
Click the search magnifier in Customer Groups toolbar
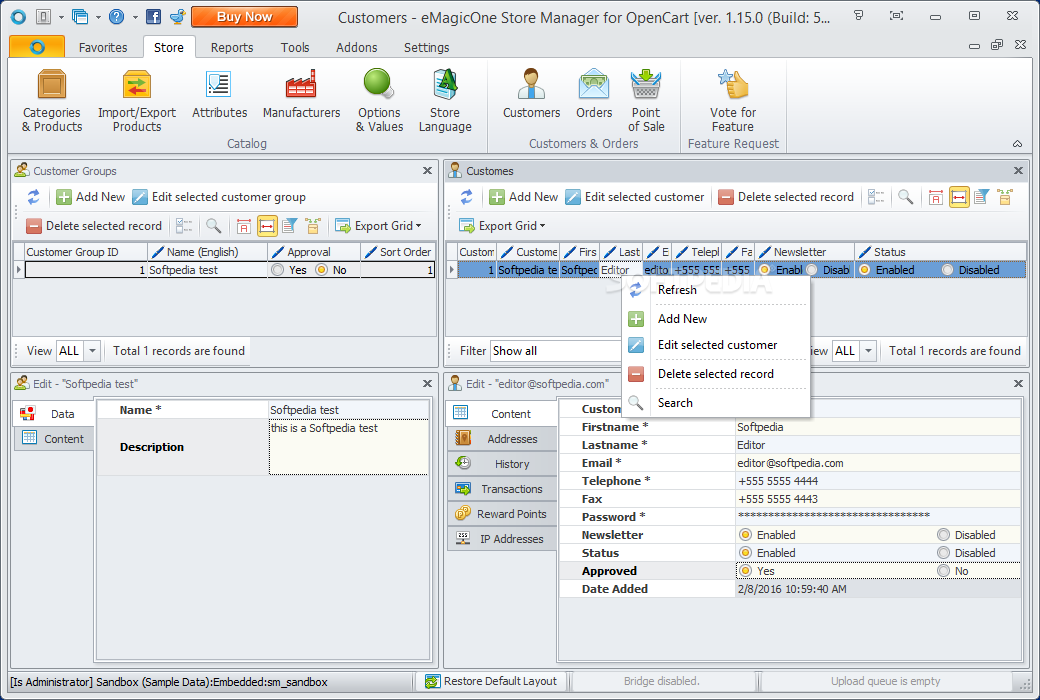213,226
